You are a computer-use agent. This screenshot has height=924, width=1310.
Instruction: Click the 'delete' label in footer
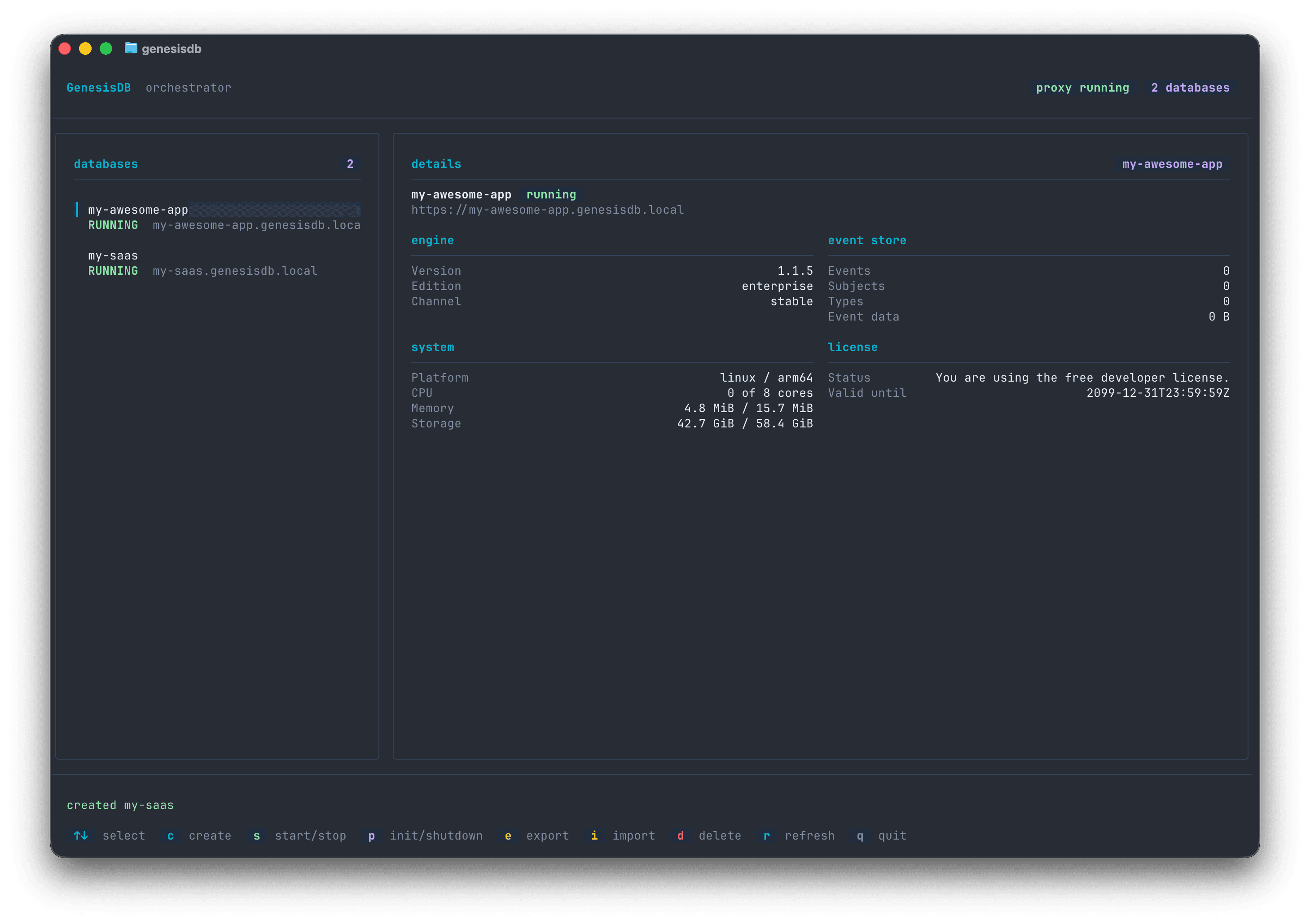click(720, 836)
